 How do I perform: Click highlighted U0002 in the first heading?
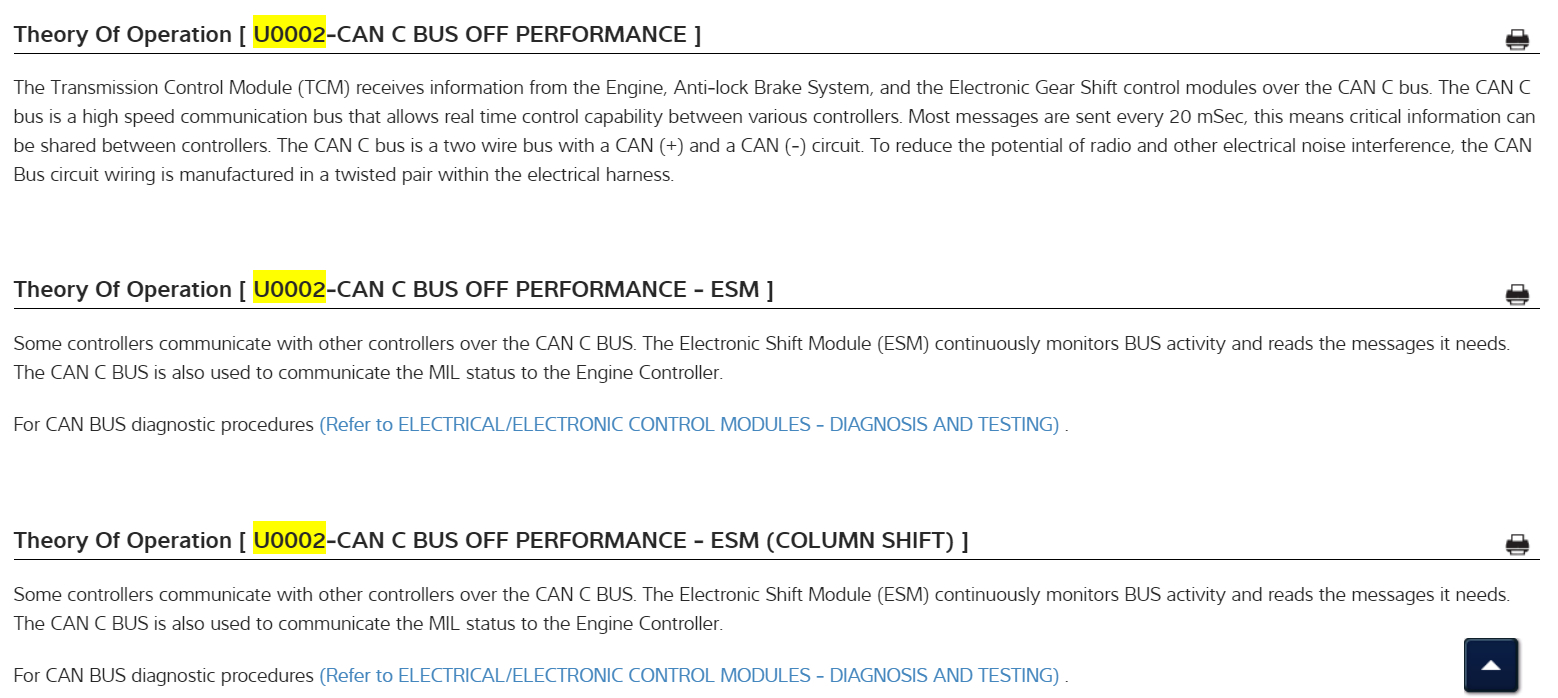tap(289, 35)
